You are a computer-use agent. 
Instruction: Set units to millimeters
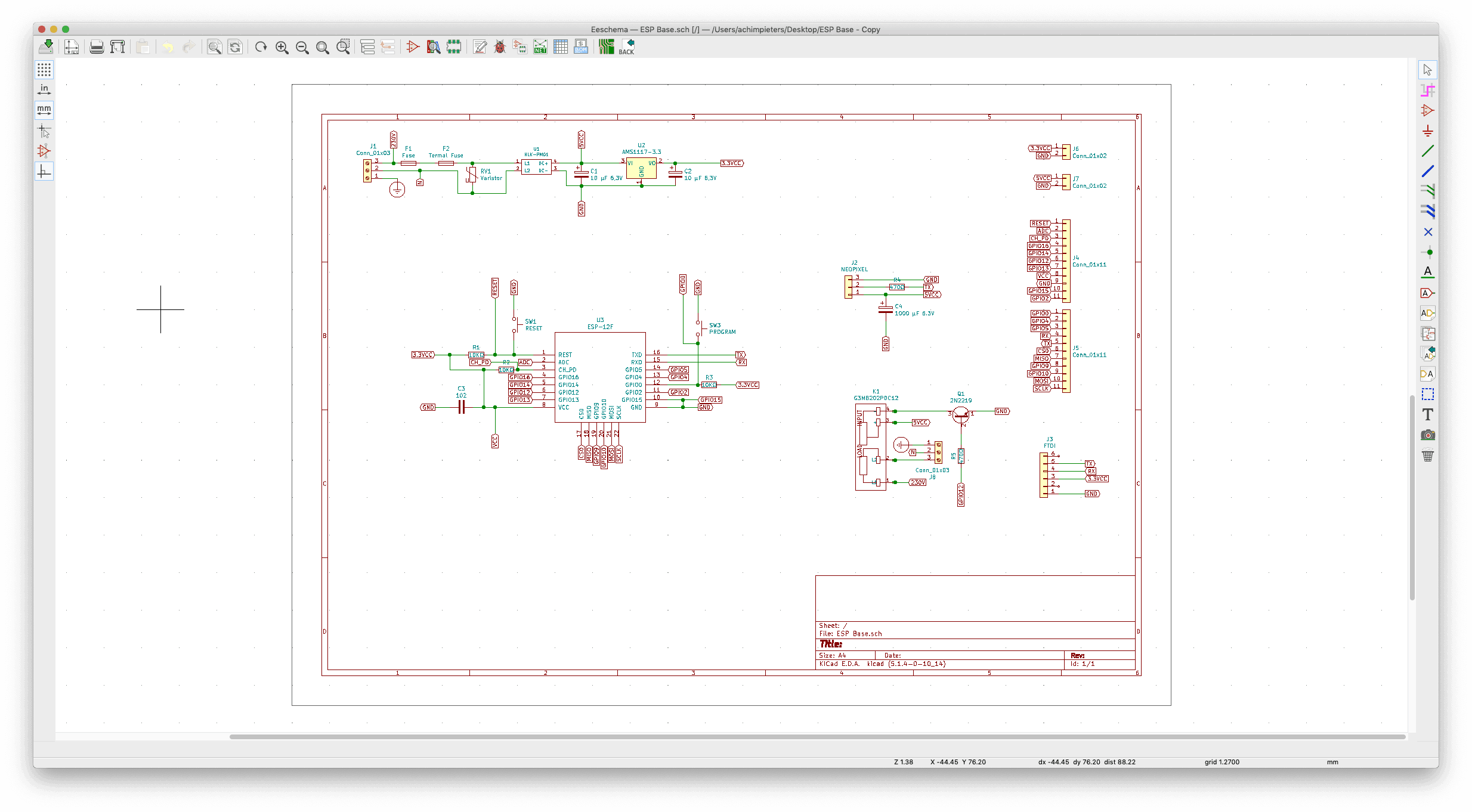(x=44, y=110)
